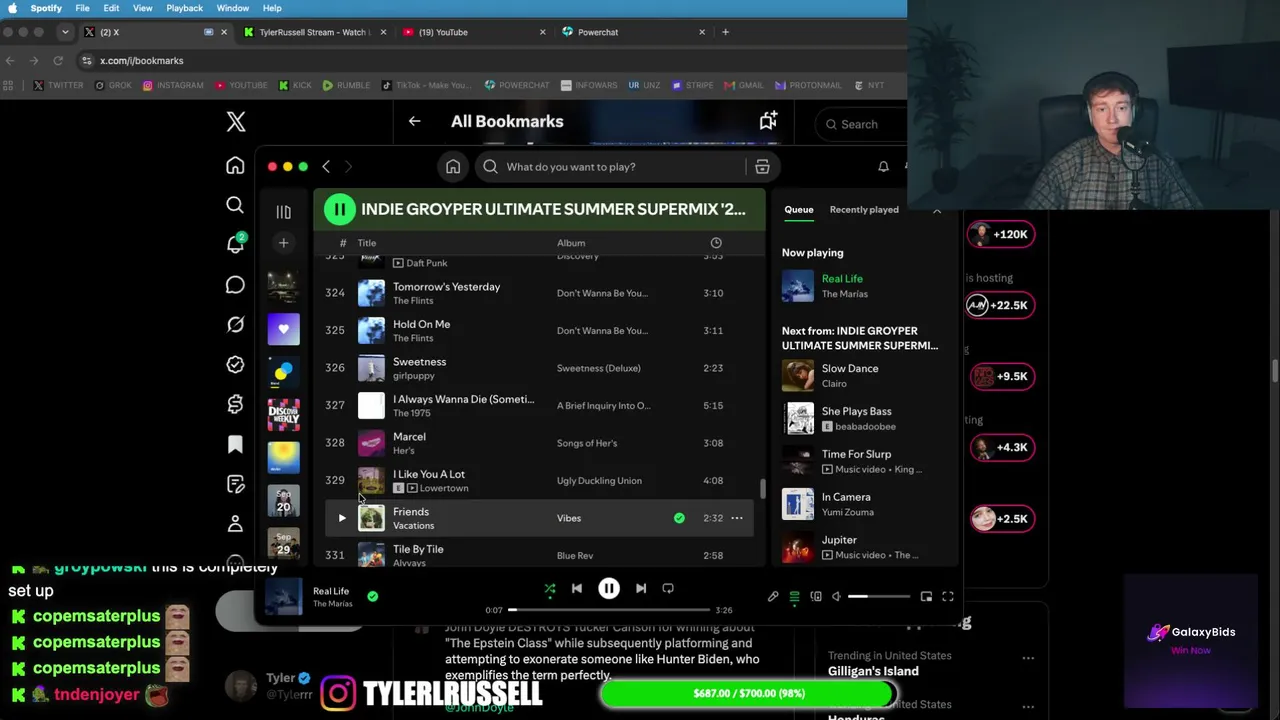Toggle saved checkmark on Friends track

[x=679, y=518]
